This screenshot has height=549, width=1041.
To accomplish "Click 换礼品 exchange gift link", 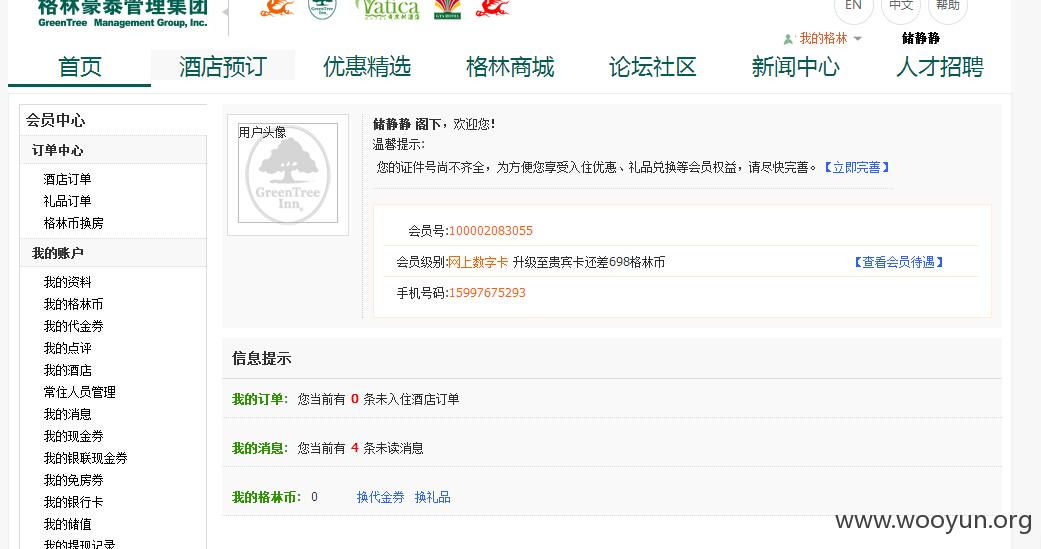I will (x=433, y=497).
